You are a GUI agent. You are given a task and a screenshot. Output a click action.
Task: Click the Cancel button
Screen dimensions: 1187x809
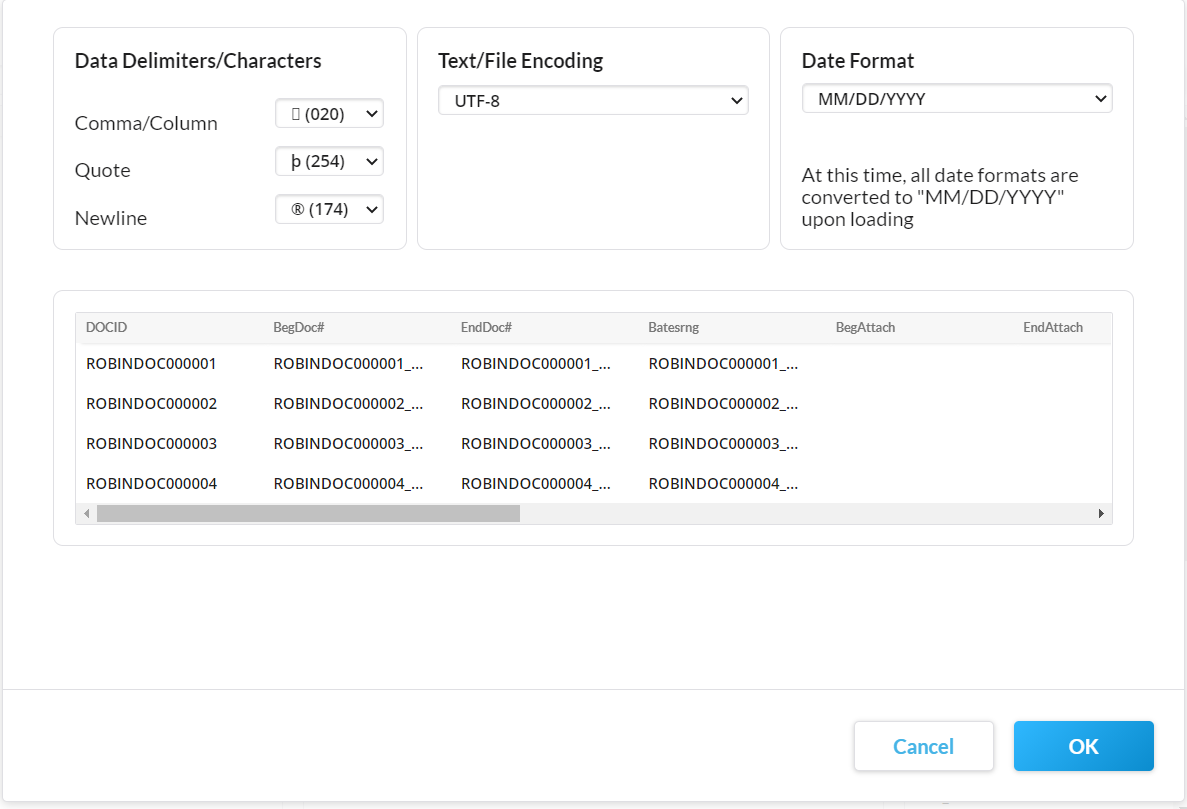923,746
